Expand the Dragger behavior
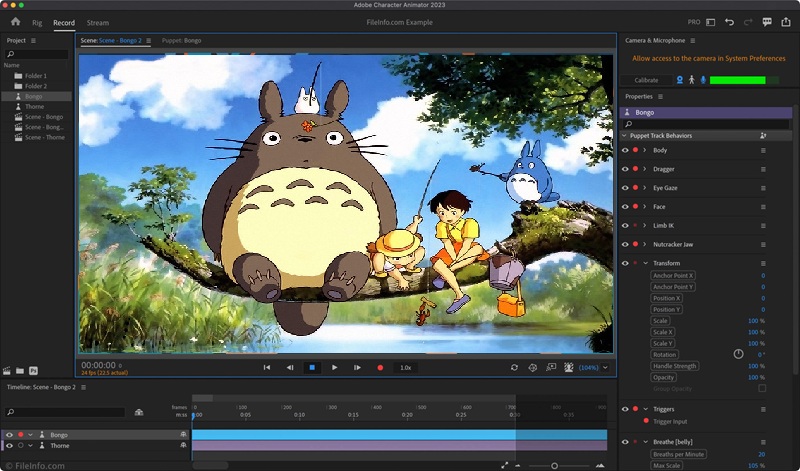800x471 pixels. pos(645,169)
